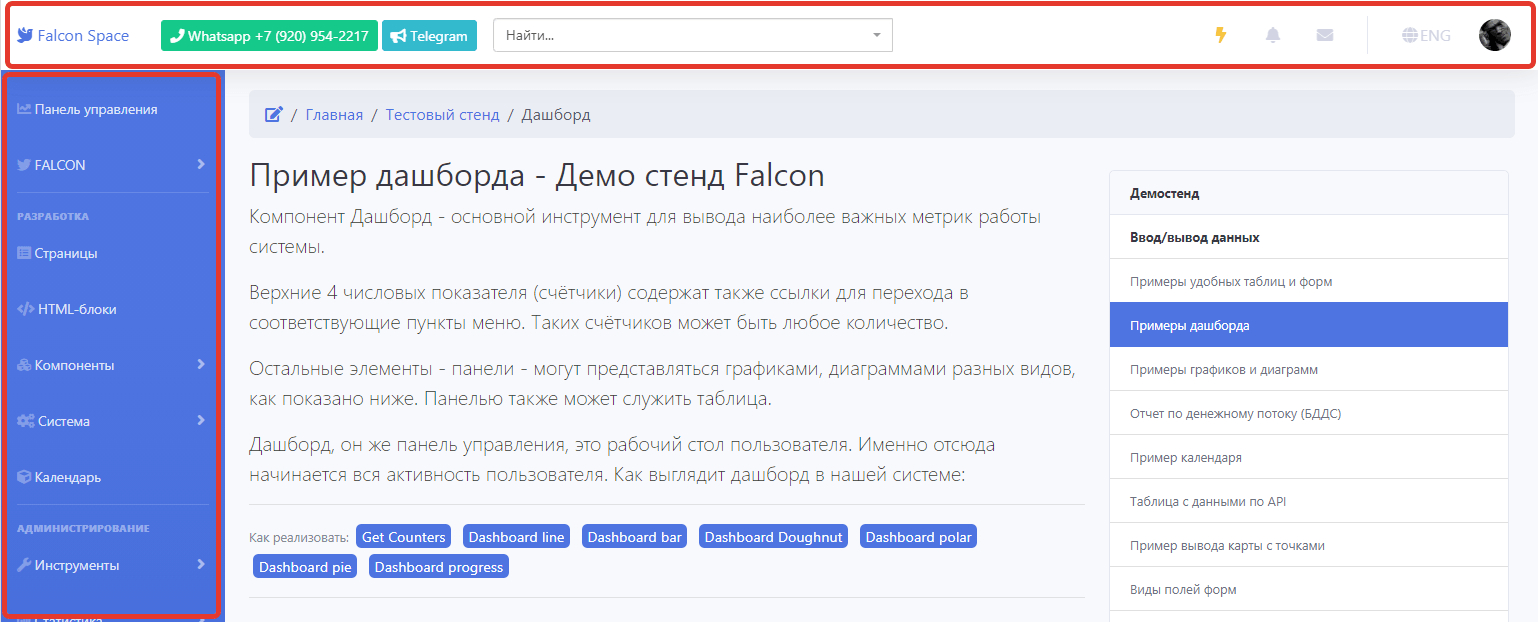Click the user avatar picture
Screen dimensions: 1538x622
[1494, 35]
